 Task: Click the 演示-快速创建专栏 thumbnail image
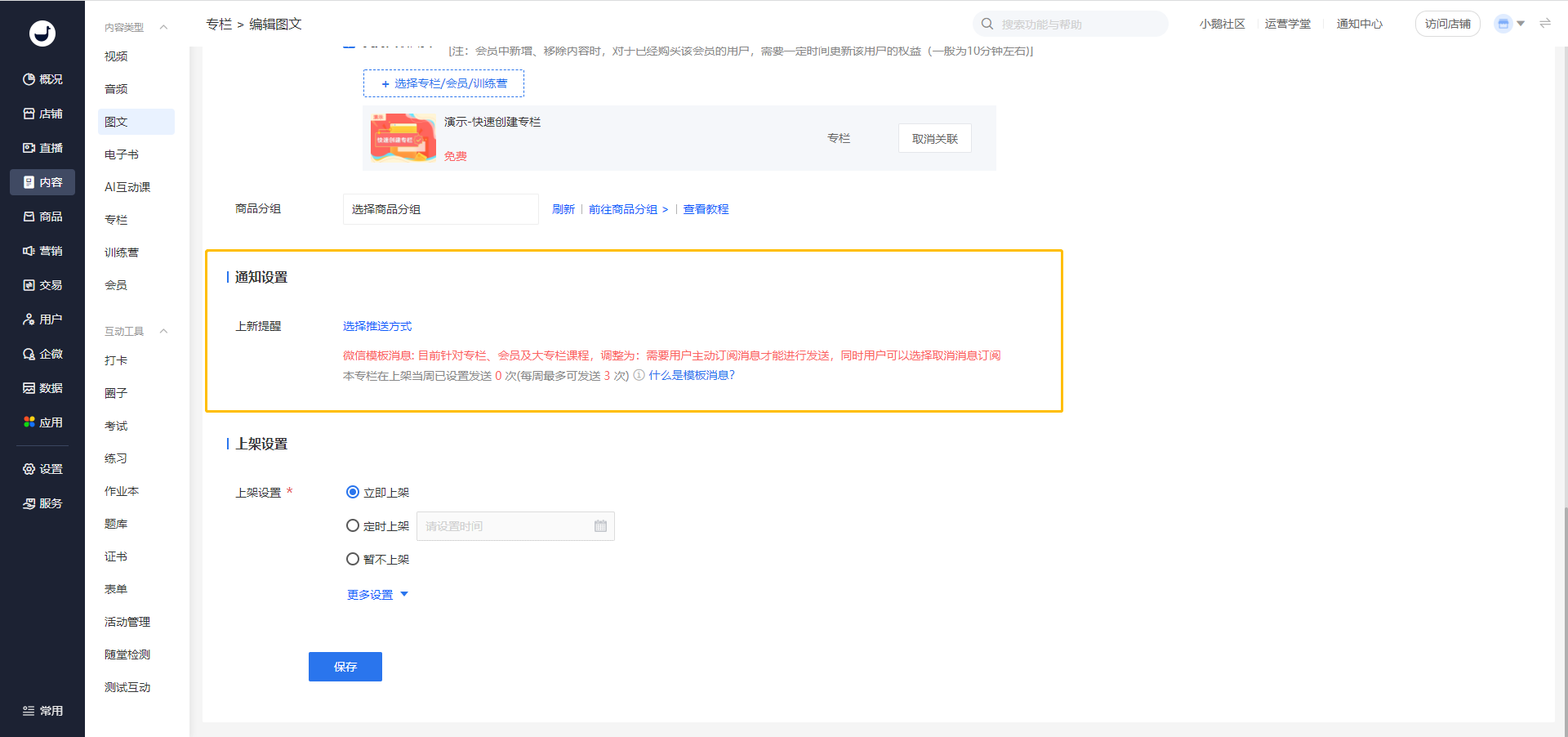click(x=403, y=138)
